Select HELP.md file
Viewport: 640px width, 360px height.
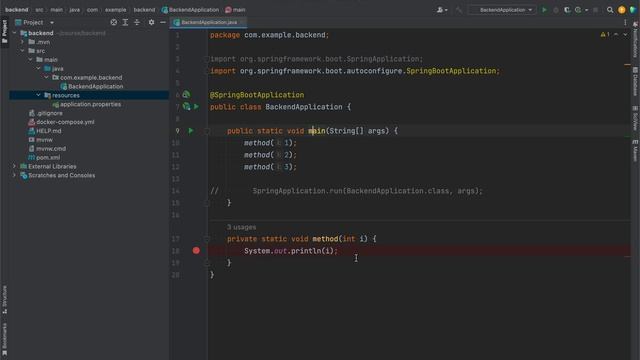click(45, 131)
